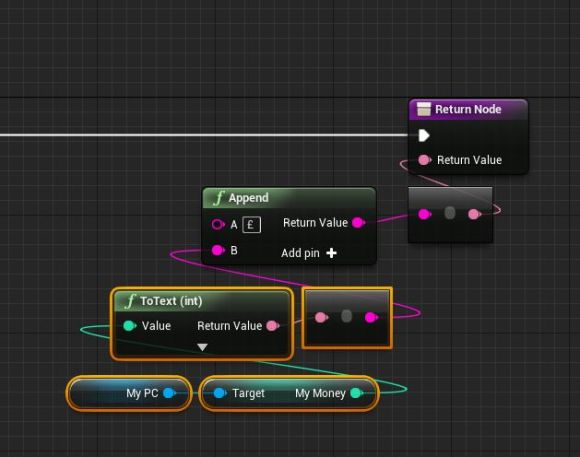Select the My PC variable node label
This screenshot has width=580, height=457.
point(142,393)
